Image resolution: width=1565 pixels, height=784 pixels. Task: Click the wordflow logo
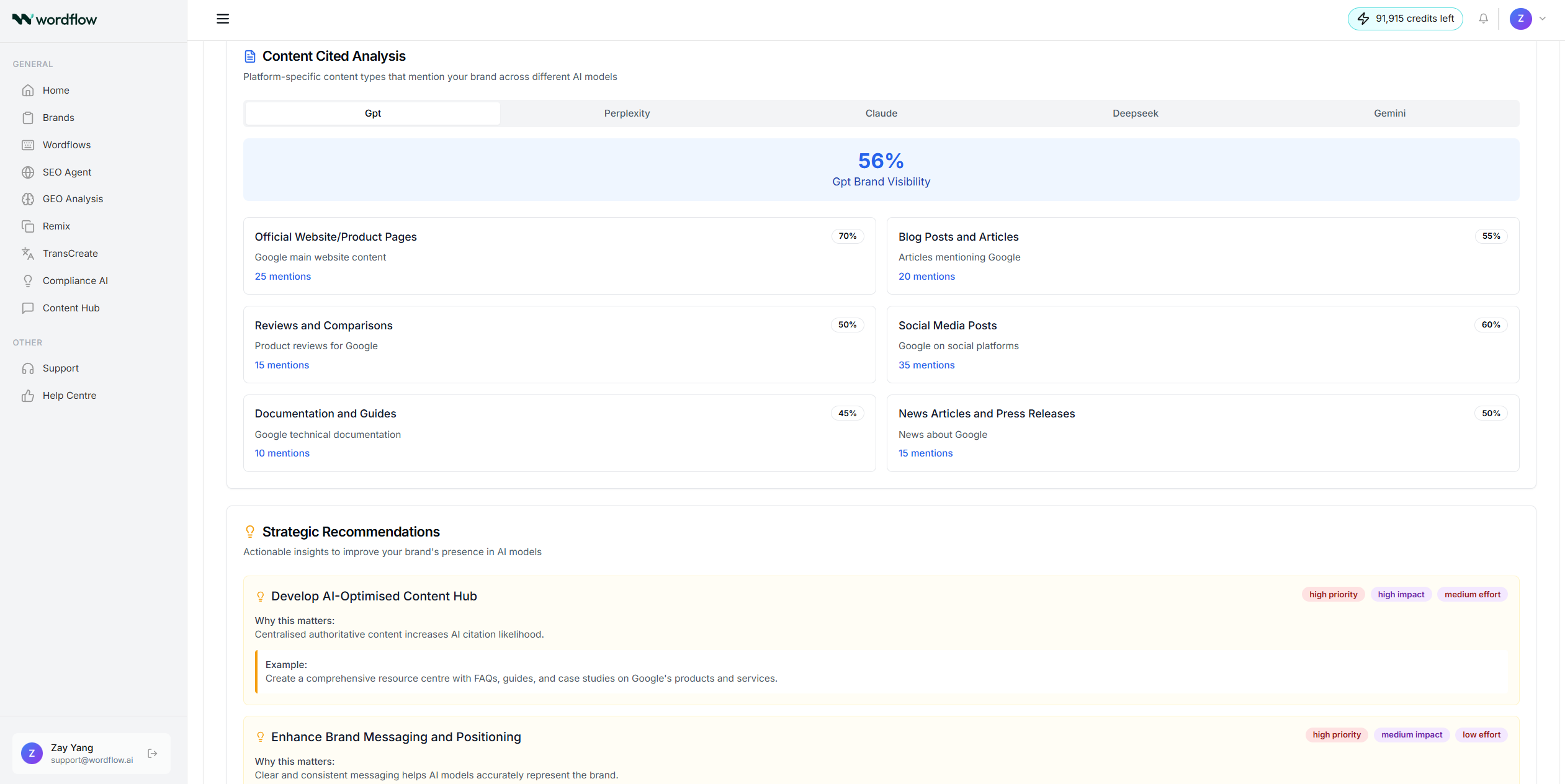55,19
